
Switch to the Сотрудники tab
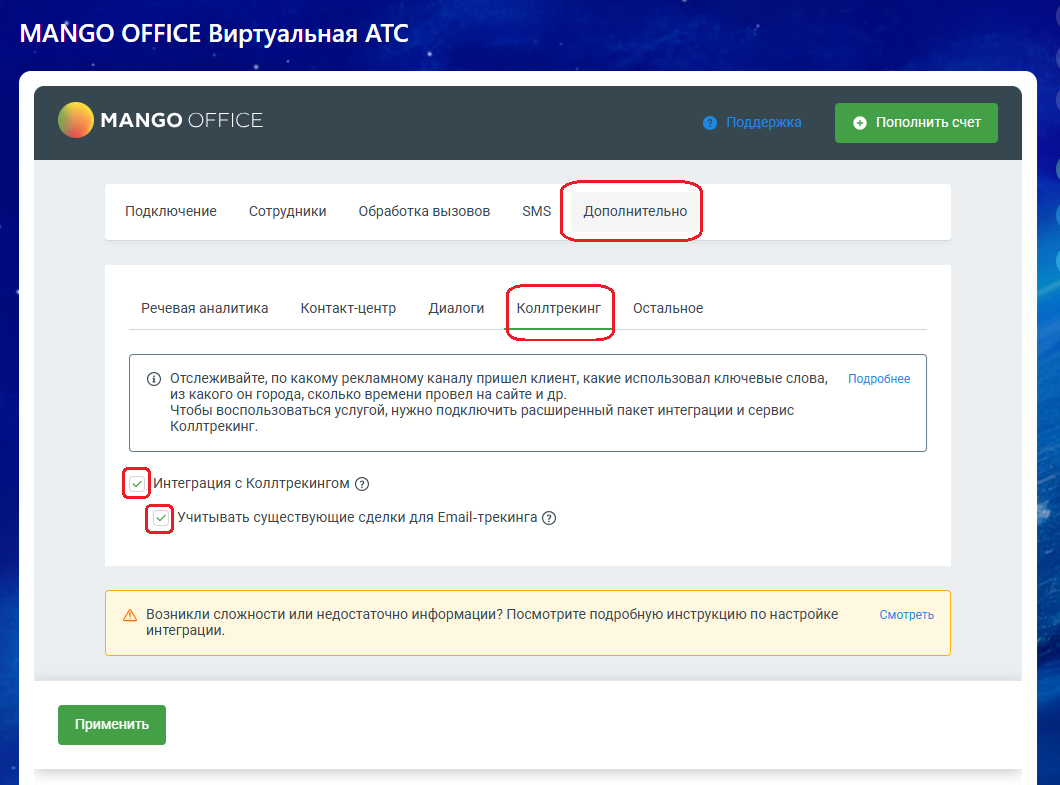pyautogui.click(x=288, y=211)
